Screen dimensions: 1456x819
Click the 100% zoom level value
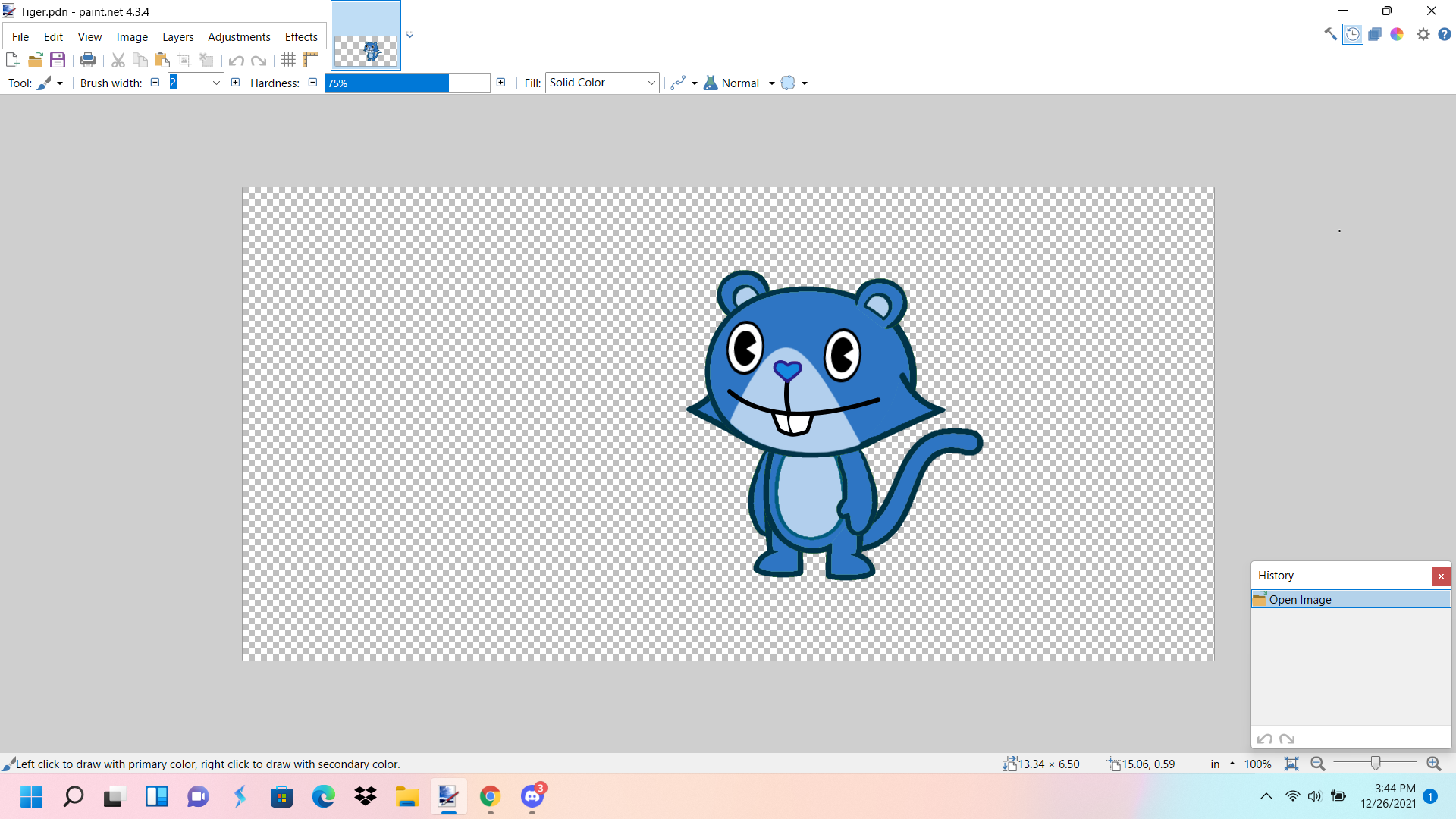coord(1257,764)
